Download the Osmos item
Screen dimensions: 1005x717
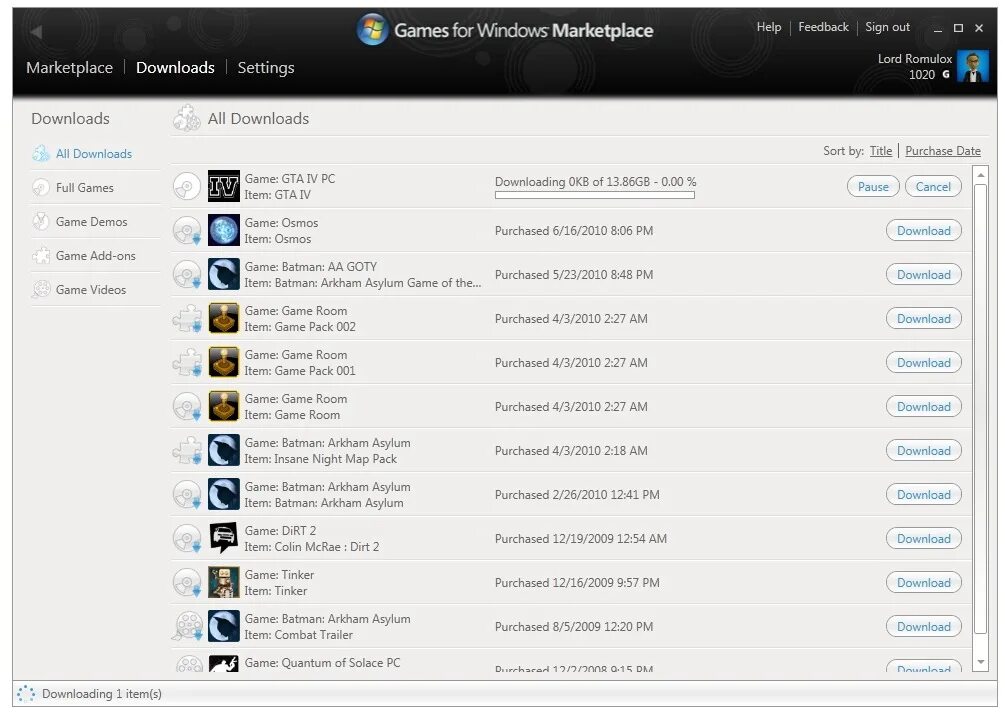point(922,230)
